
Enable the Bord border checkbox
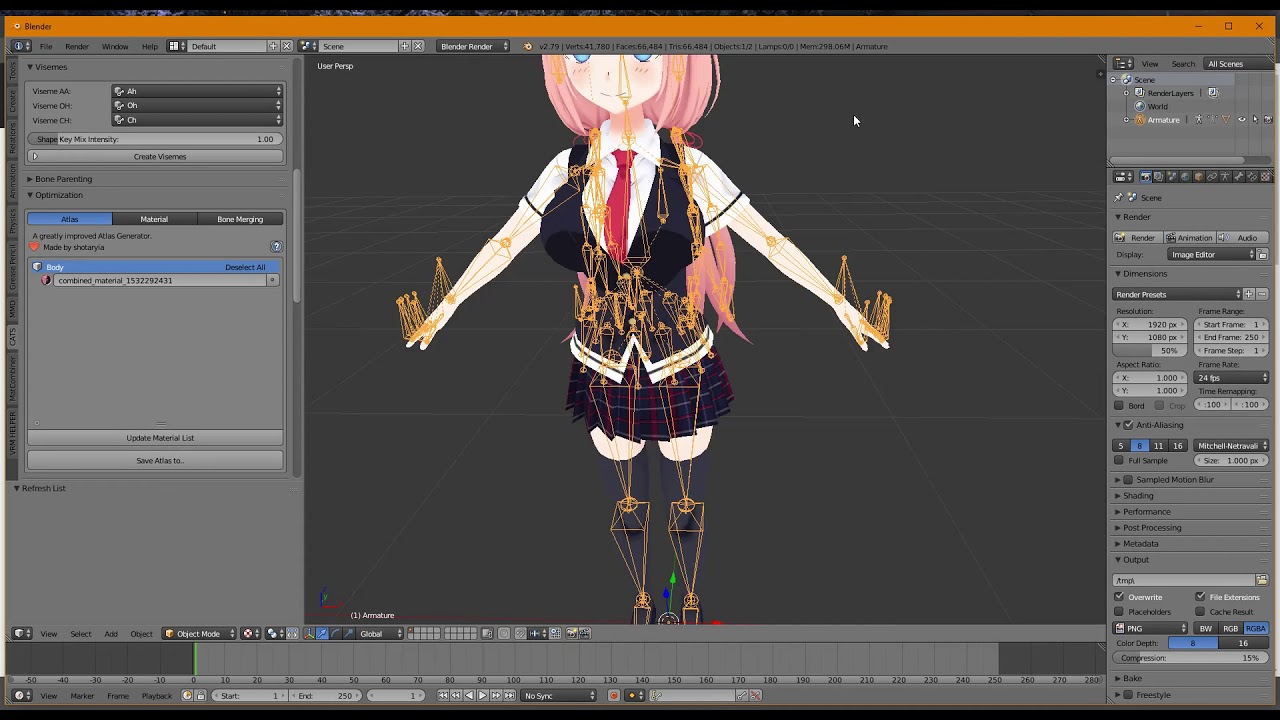[1119, 406]
